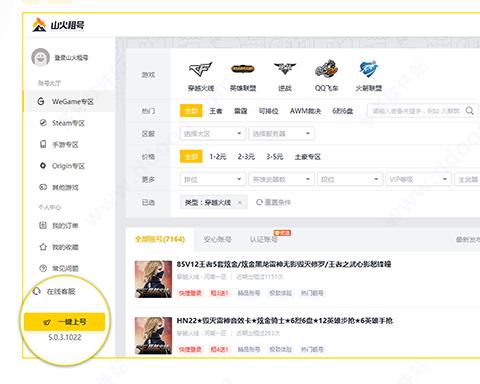Switch to the 全部账号(7164) tab
The width and height of the screenshot is (480, 384).
pos(160,239)
